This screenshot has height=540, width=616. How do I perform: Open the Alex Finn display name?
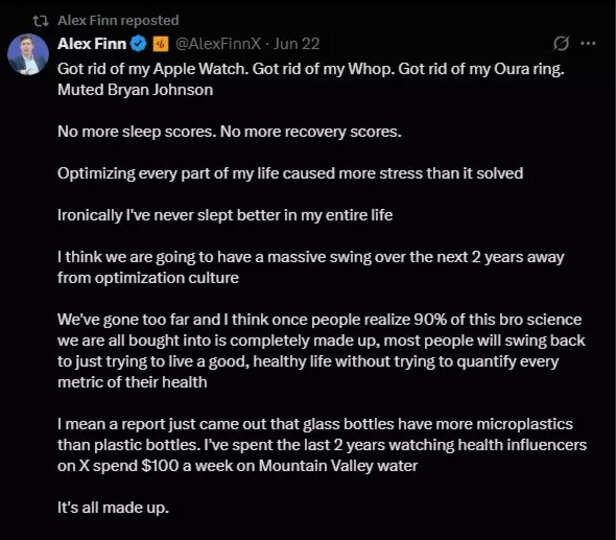[x=92, y=44]
